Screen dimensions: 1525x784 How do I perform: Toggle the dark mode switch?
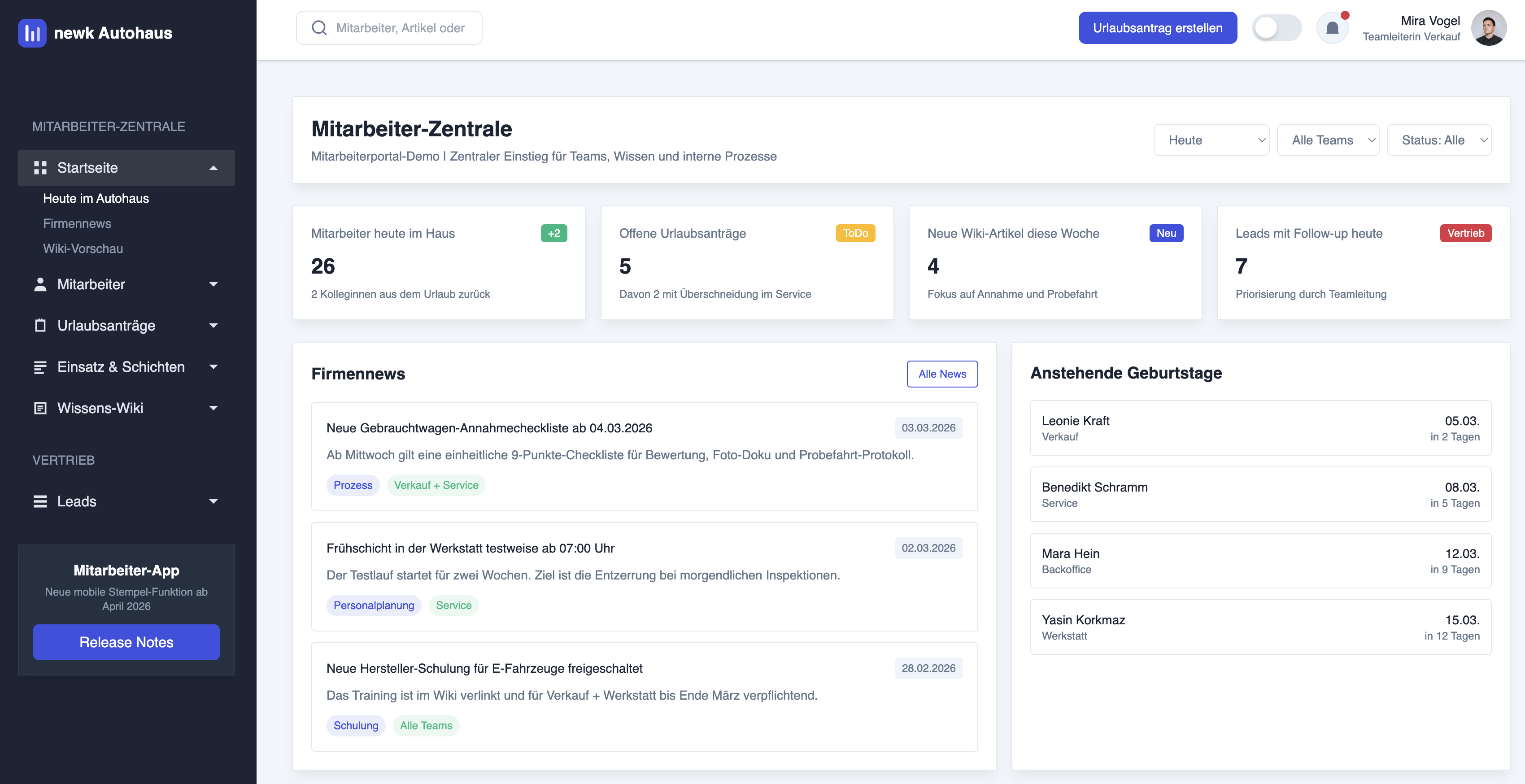tap(1277, 27)
